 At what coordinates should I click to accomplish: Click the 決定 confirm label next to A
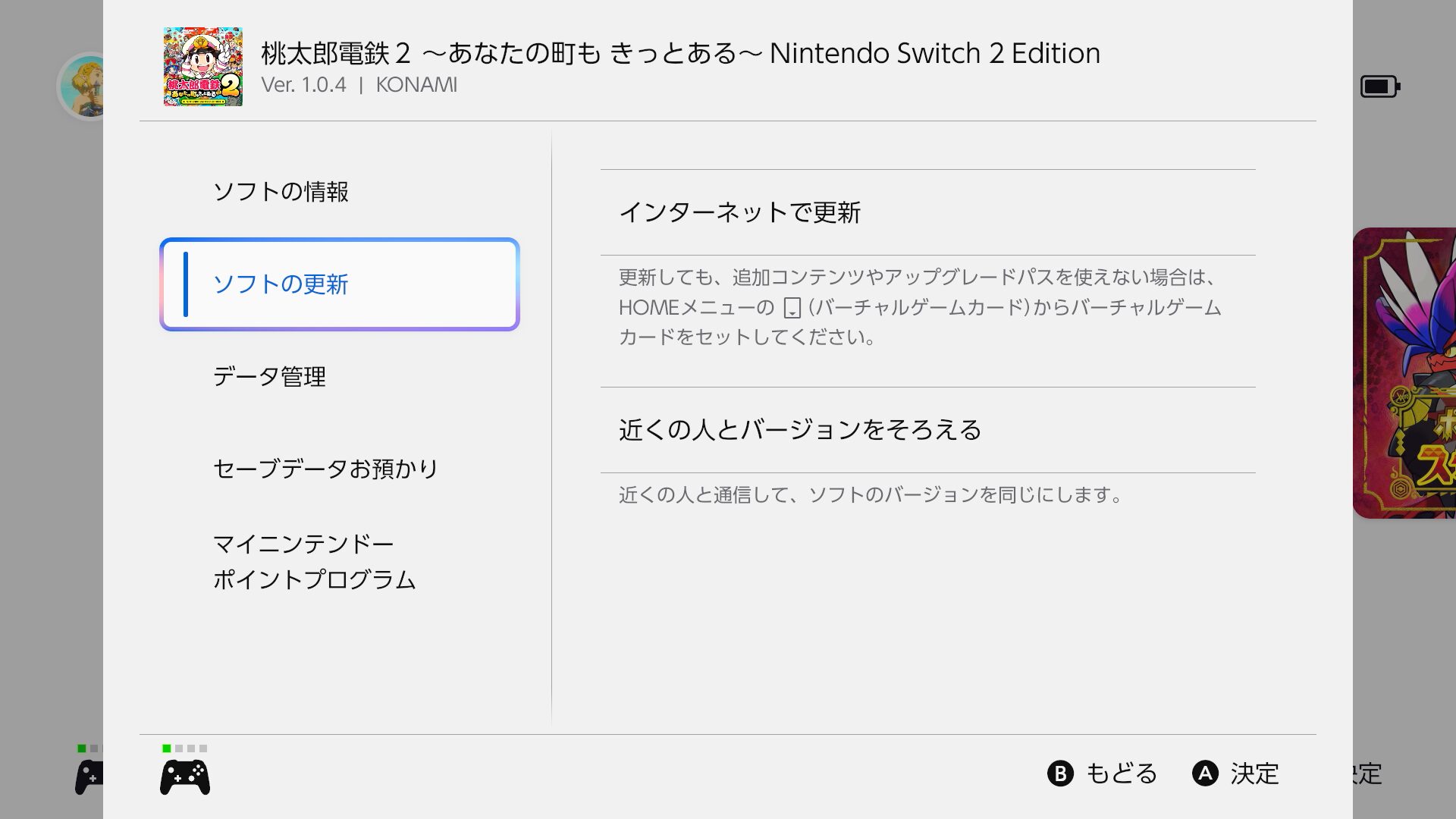(x=1254, y=773)
